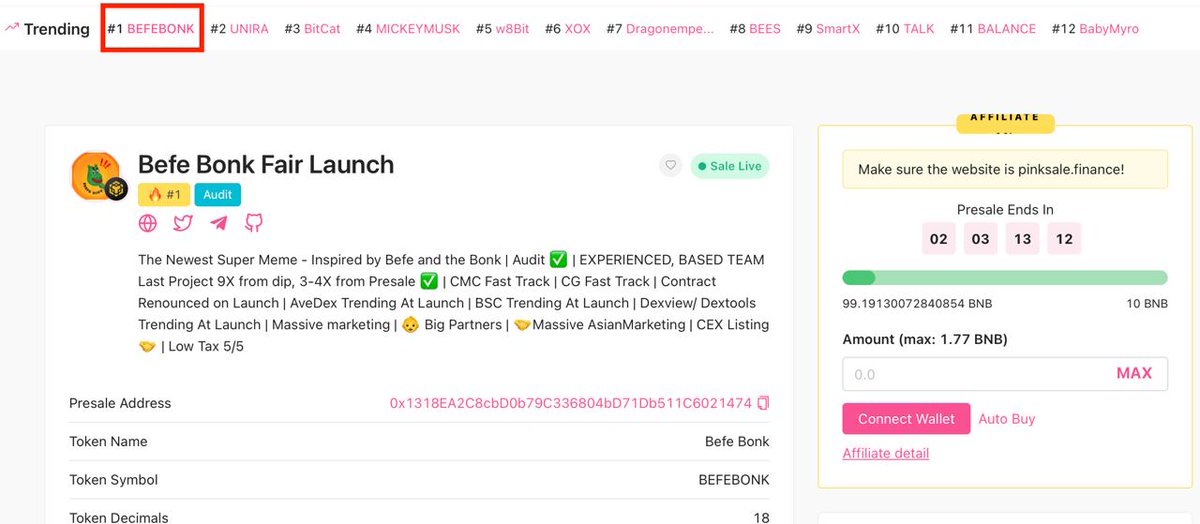1200x524 pixels.
Task: Click the countdown box showing 03
Action: (980, 239)
